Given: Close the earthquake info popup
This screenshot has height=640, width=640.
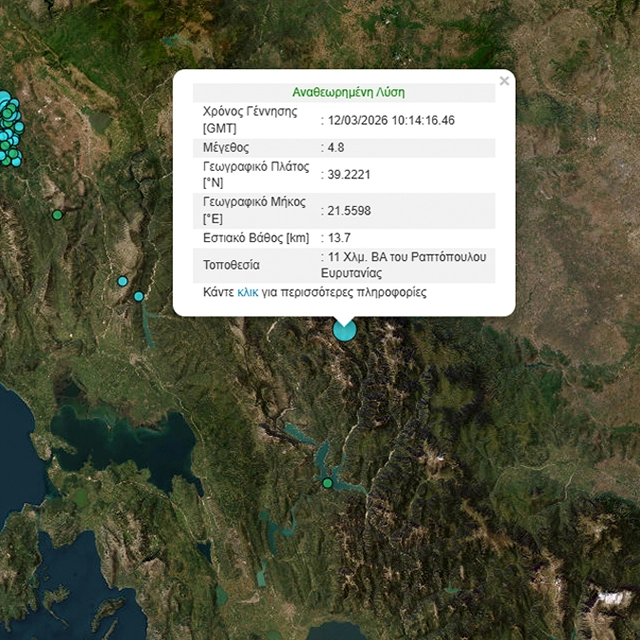Looking at the screenshot, I should point(504,80).
